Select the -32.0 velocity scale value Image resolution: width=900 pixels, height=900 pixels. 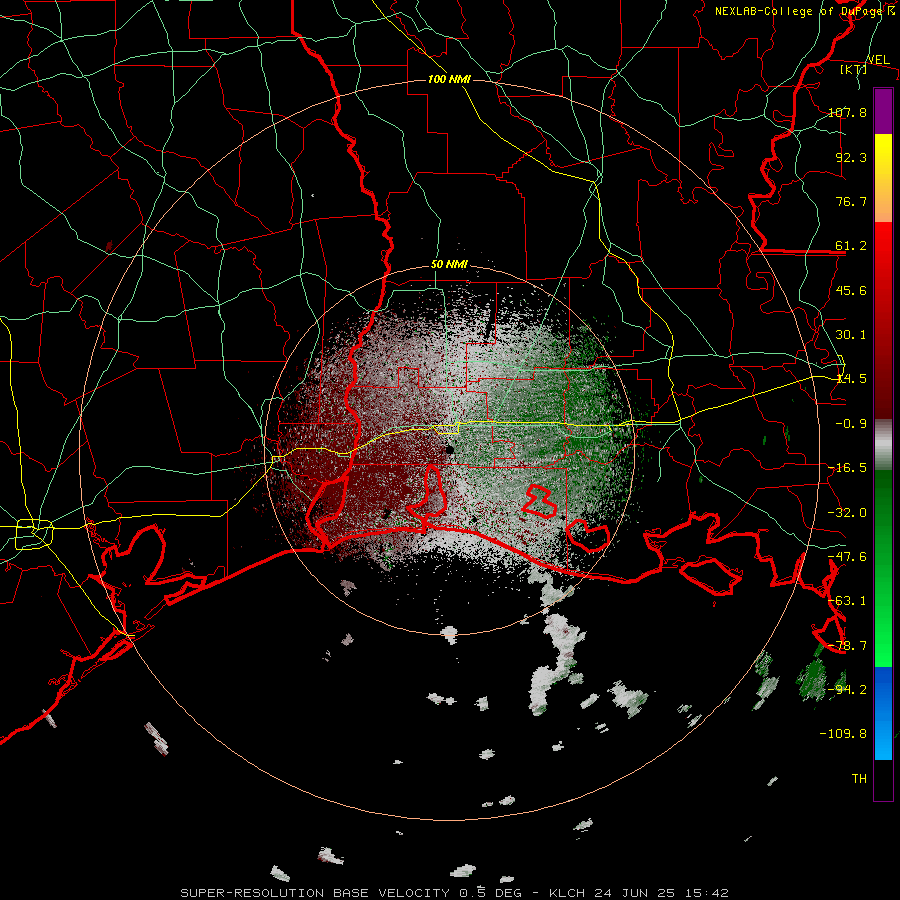click(847, 513)
